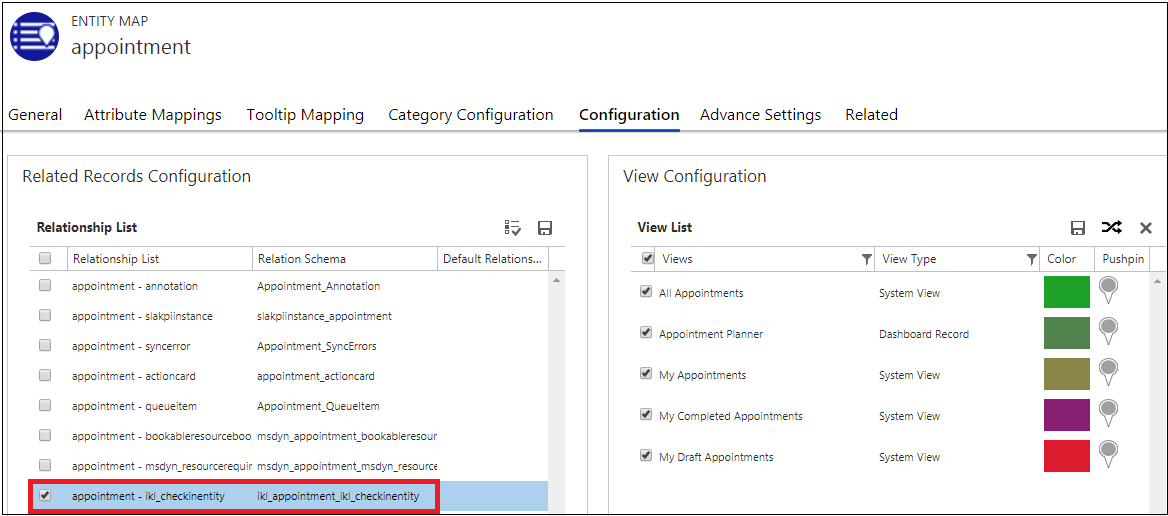Click the Default Relations... column header
The width and height of the screenshot is (1168, 516).
point(493,258)
